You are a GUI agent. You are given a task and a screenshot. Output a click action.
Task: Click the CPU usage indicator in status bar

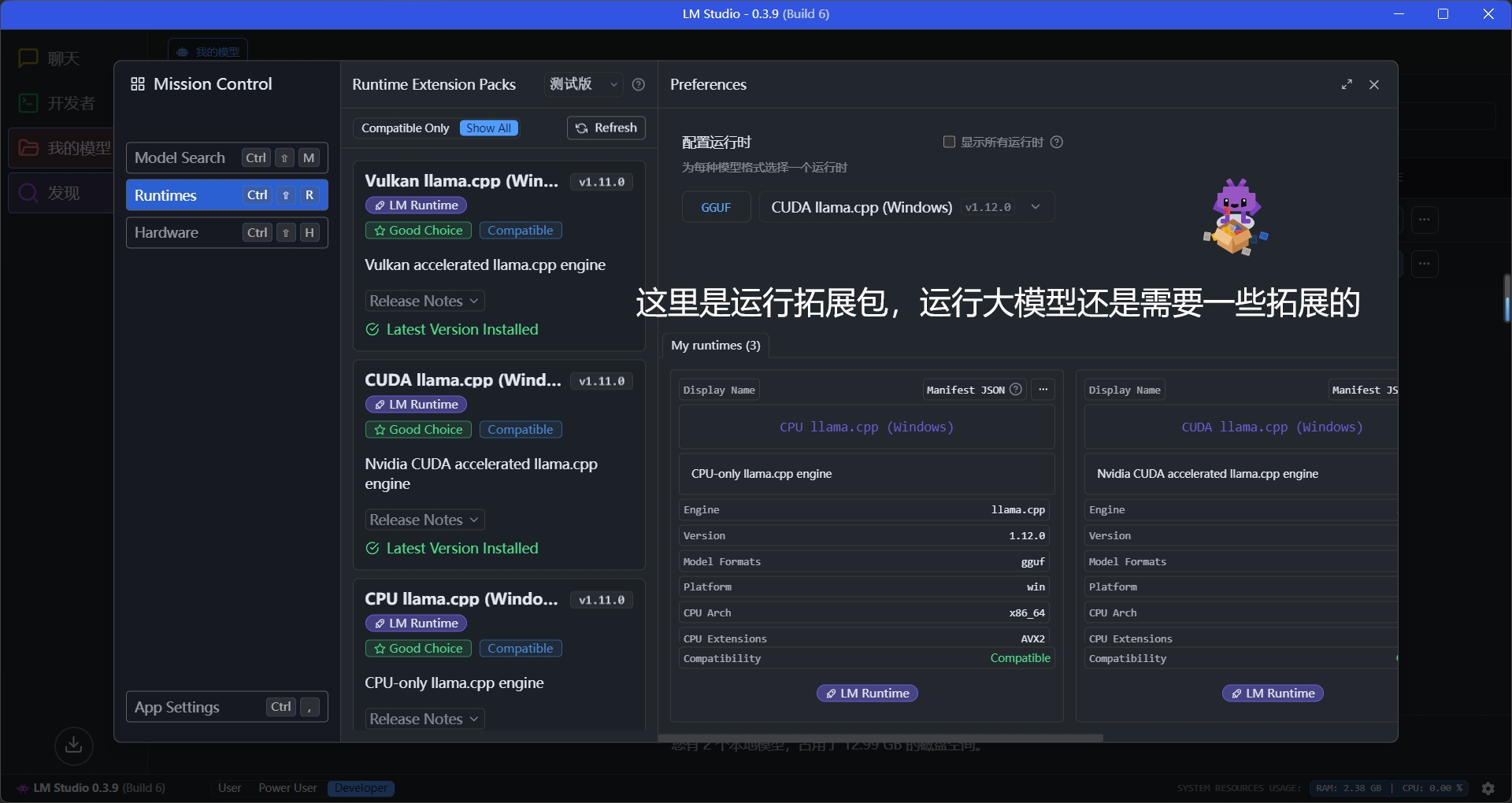1432,788
